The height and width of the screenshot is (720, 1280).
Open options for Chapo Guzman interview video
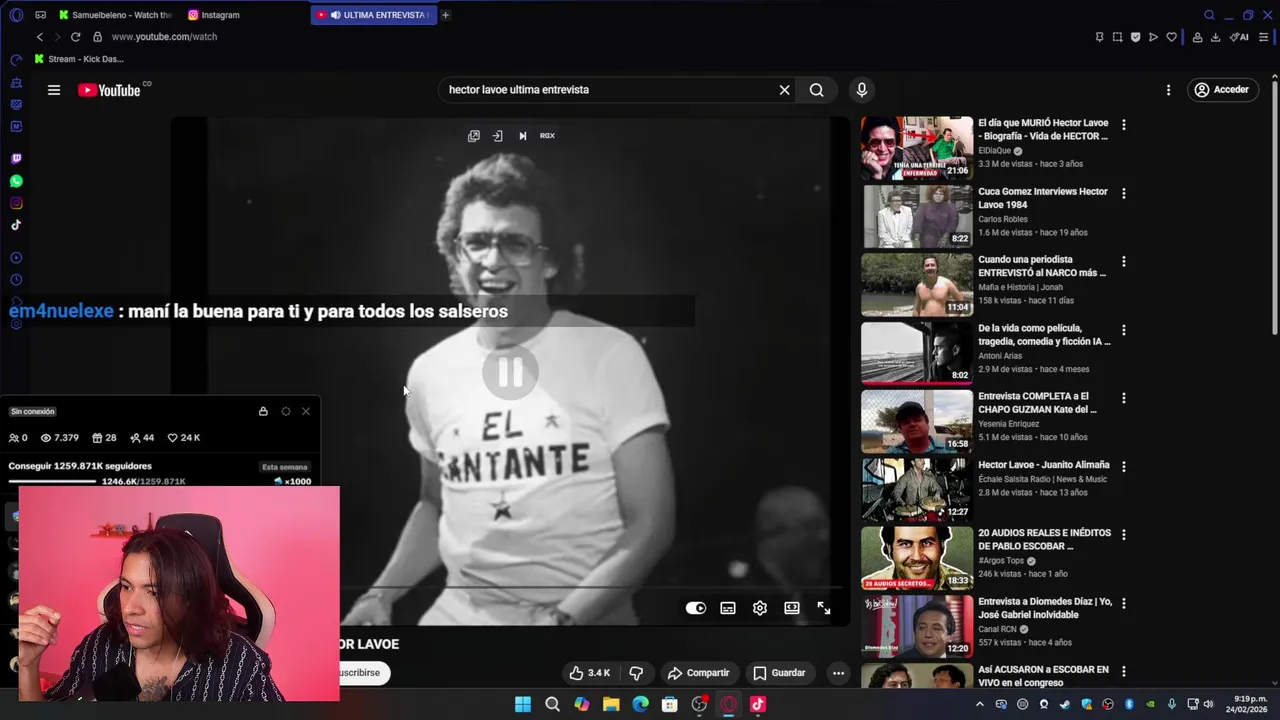1124,398
